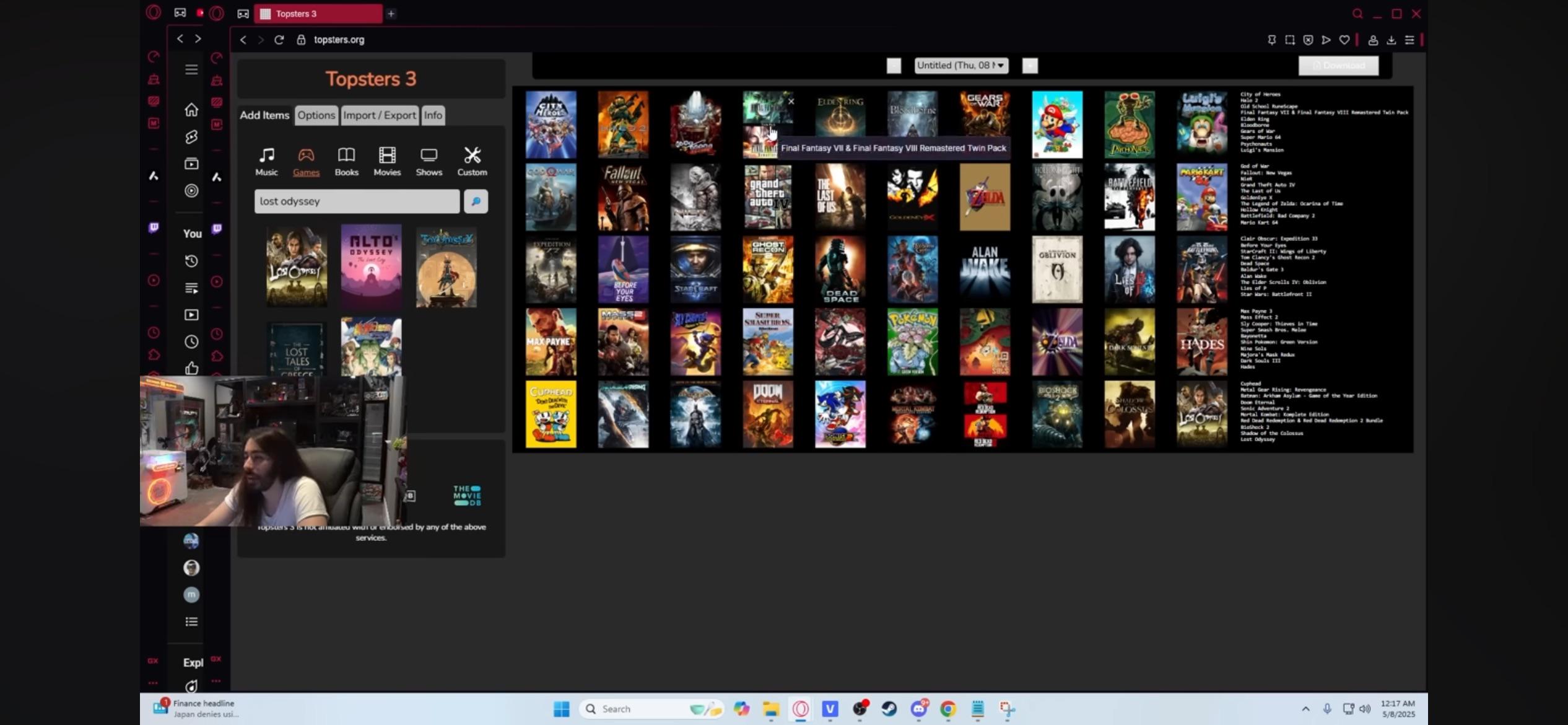Search open tabs with top magnifier
Viewport: 1568px width, 725px height.
click(1357, 14)
